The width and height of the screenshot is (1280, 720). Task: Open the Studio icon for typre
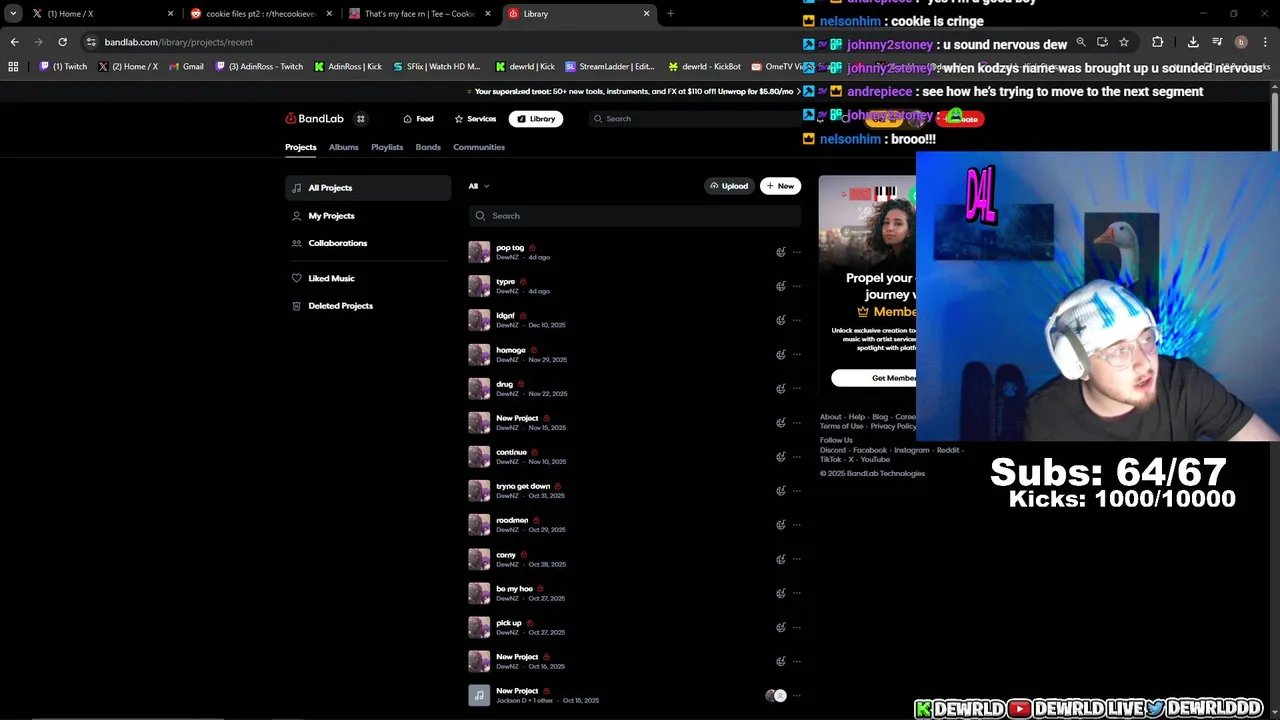[x=781, y=286]
